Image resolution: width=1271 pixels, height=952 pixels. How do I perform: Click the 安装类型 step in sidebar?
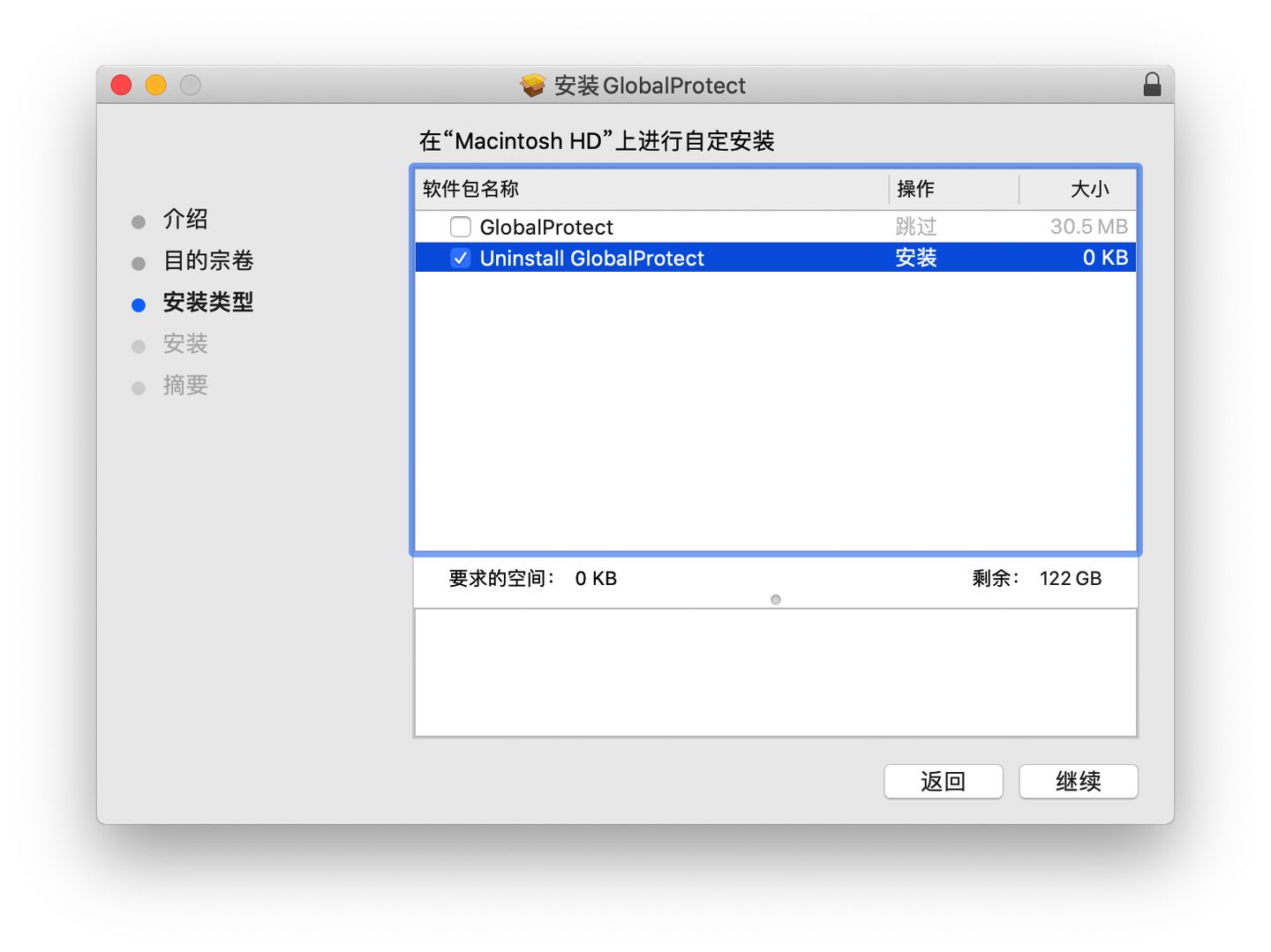207,303
